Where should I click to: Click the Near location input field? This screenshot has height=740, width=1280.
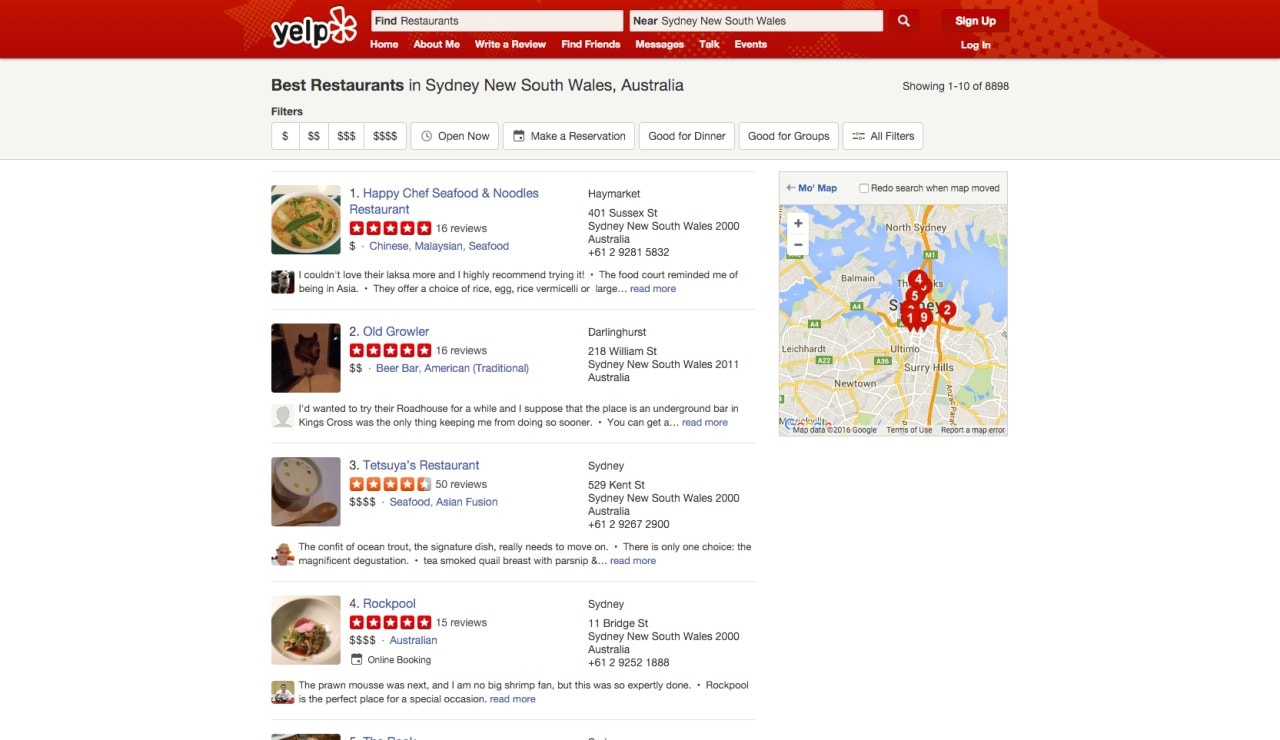click(756, 21)
